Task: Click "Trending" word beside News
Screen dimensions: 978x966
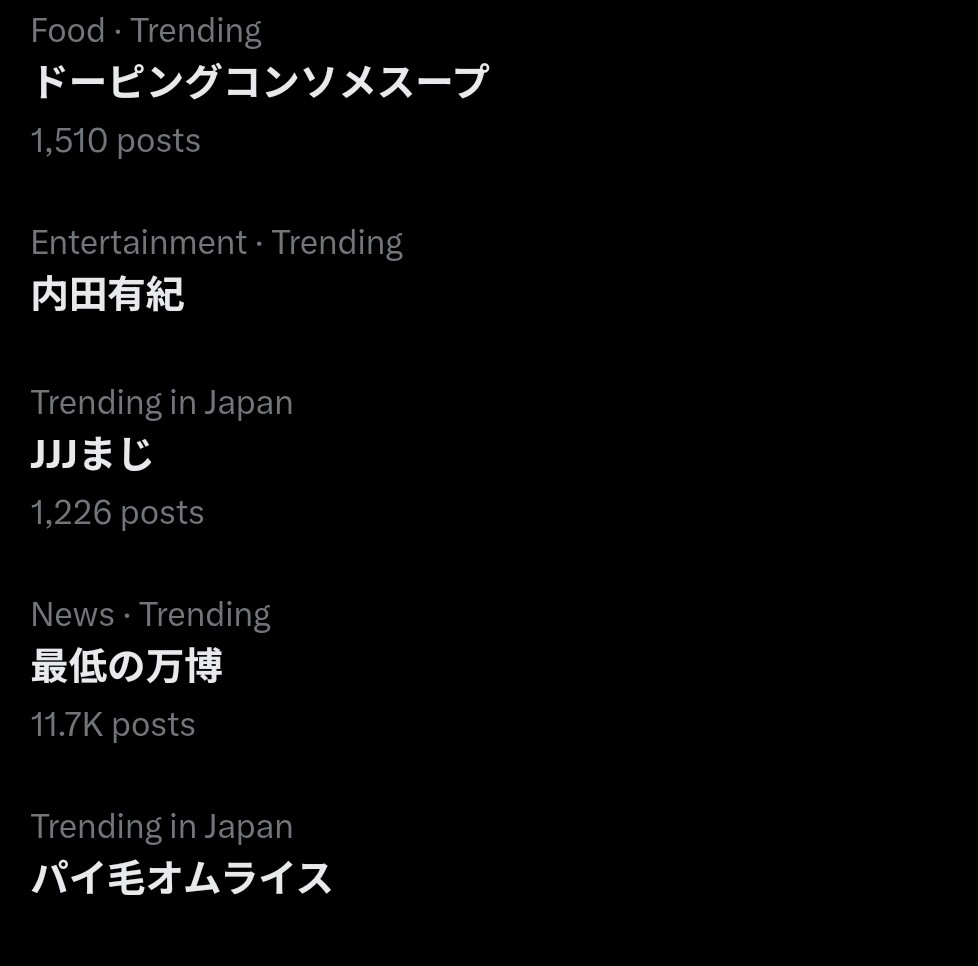Action: 205,616
